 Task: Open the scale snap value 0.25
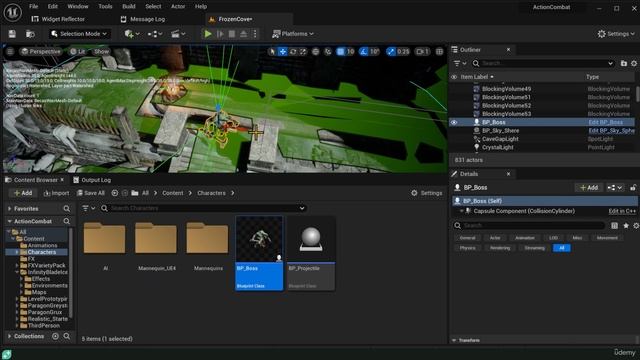(x=403, y=51)
